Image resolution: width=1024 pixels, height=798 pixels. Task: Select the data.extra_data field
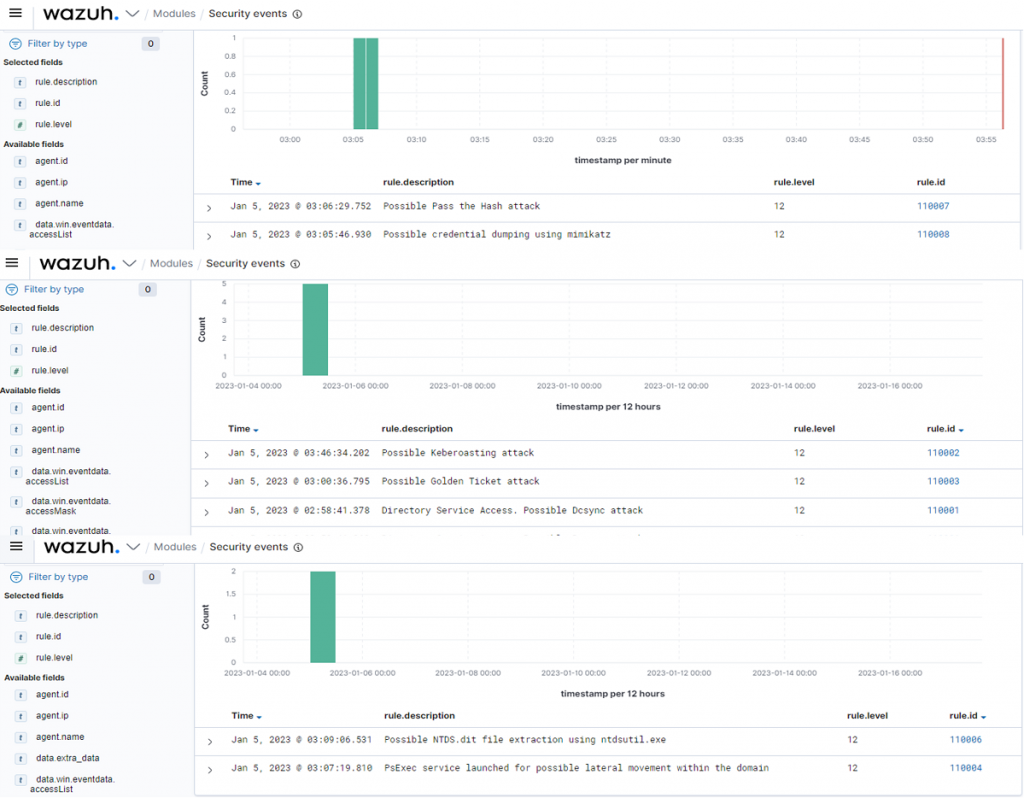[68, 758]
